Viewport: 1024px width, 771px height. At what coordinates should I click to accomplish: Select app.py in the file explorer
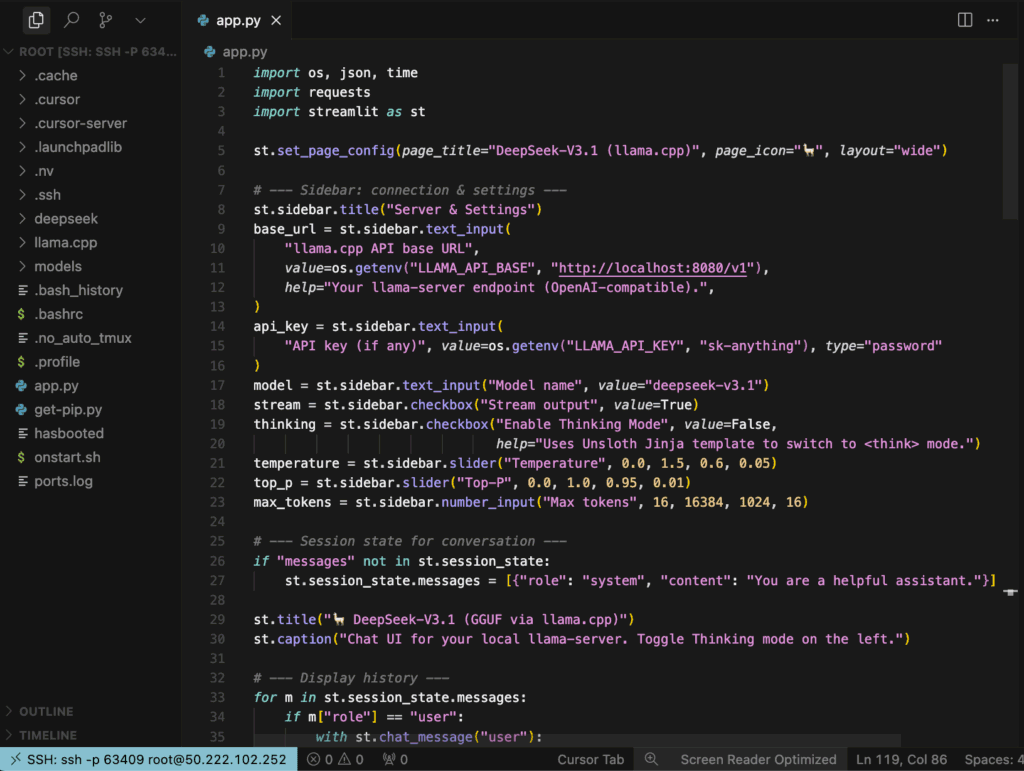pos(91,386)
